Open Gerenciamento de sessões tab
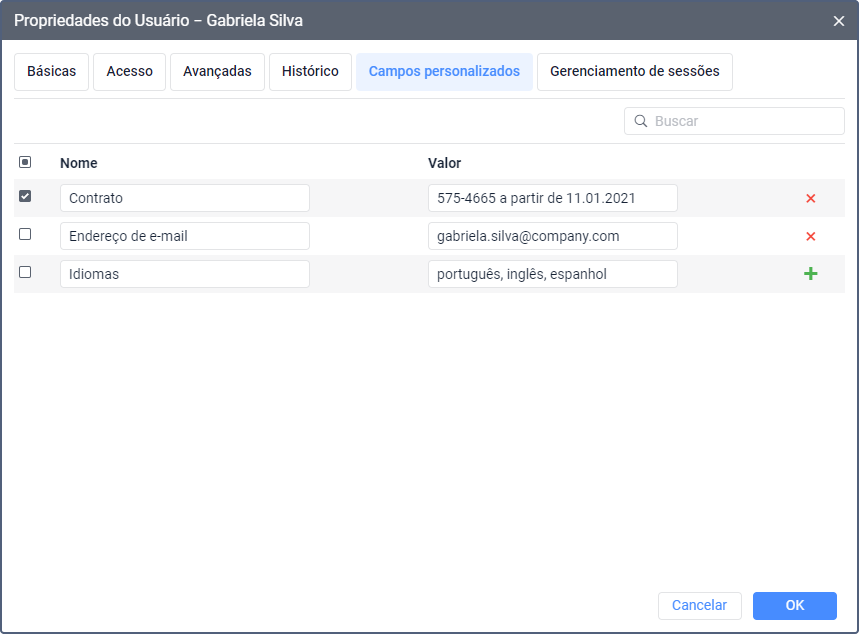Screen dimensions: 859x634 (634, 72)
